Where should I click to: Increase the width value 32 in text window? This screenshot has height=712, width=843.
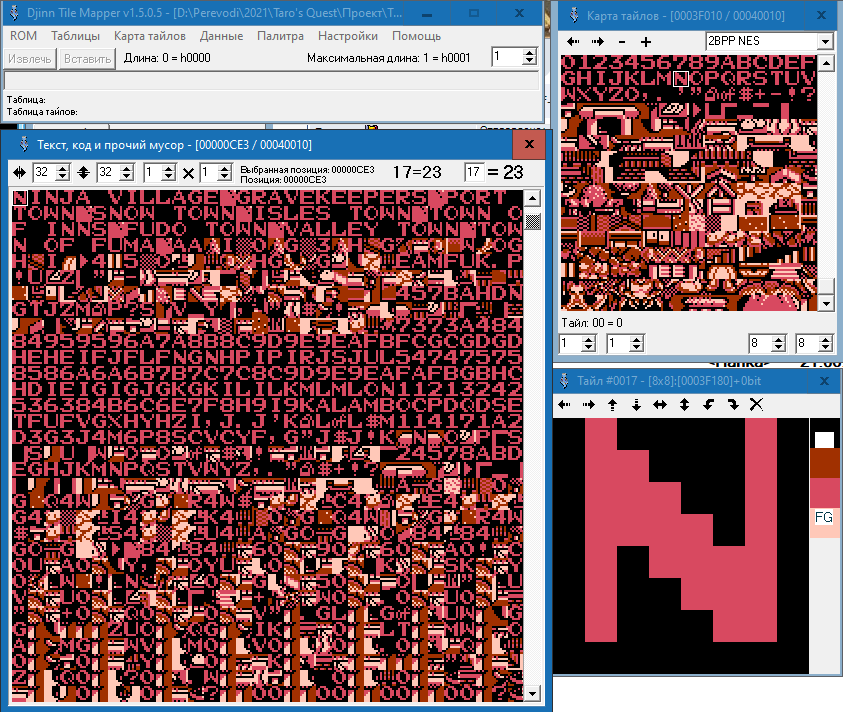click(63, 168)
